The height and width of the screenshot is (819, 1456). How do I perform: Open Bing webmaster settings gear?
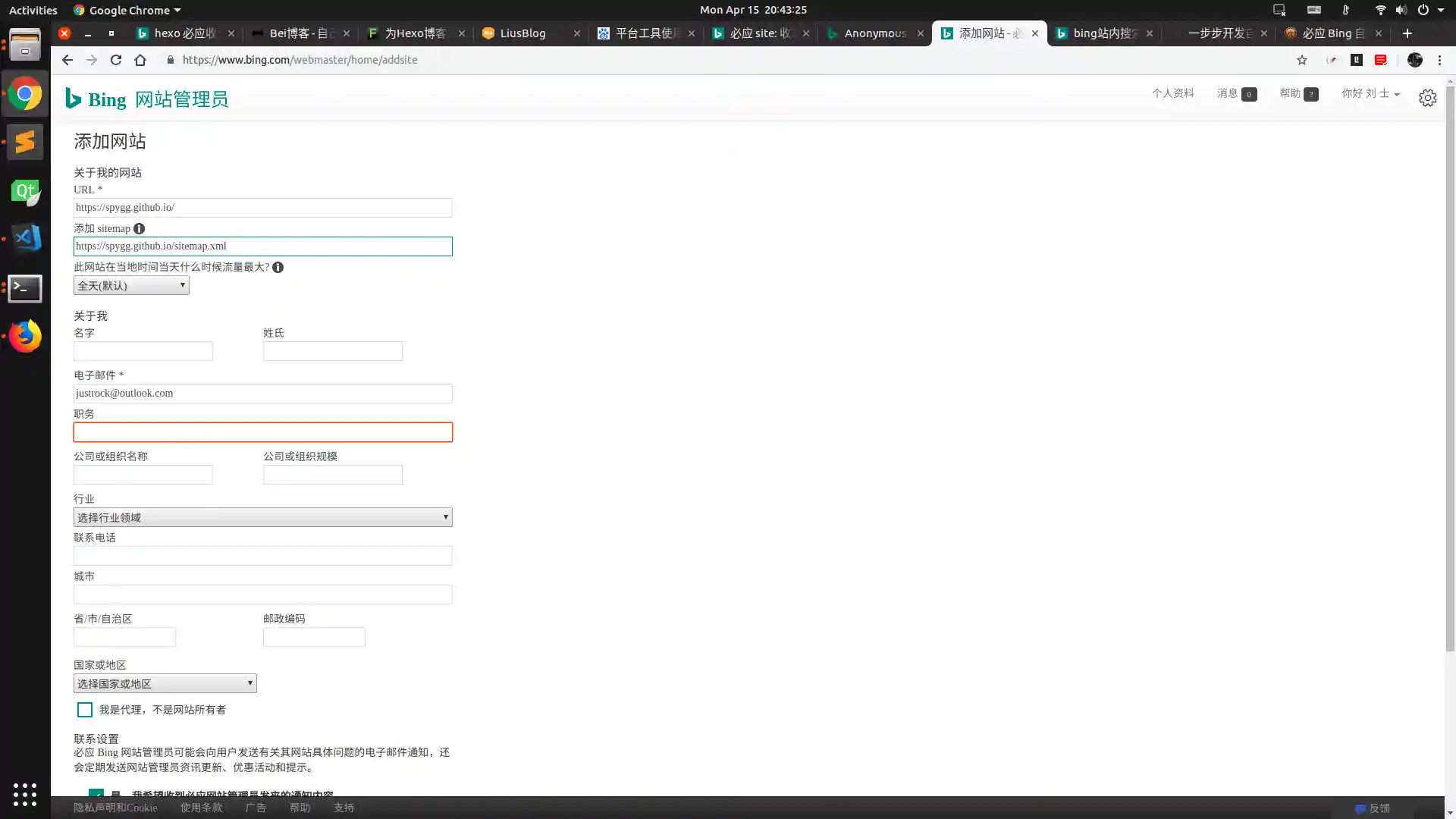pos(1428,98)
